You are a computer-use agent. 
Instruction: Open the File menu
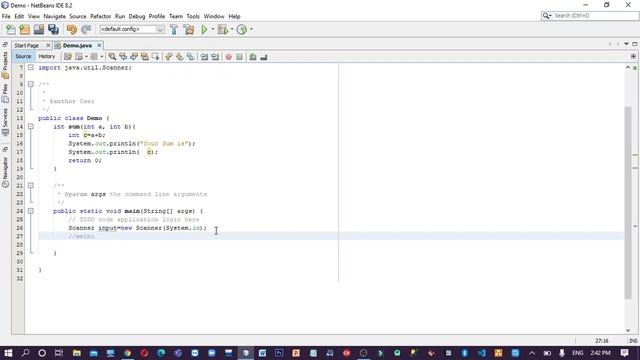pyautogui.click(x=6, y=16)
